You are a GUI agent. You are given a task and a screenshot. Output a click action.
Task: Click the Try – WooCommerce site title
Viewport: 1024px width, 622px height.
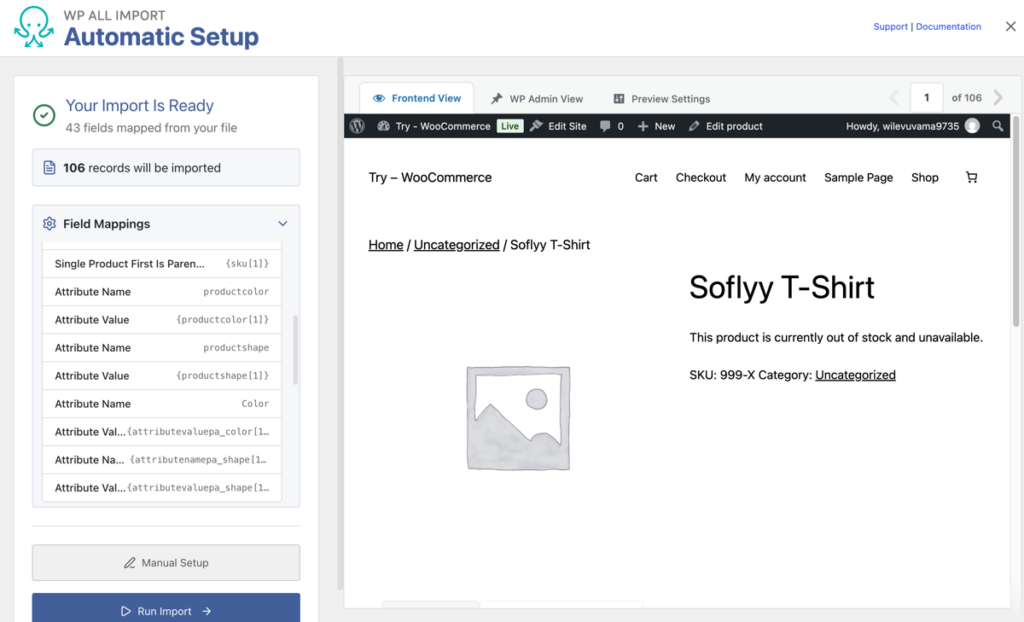pyautogui.click(x=430, y=178)
